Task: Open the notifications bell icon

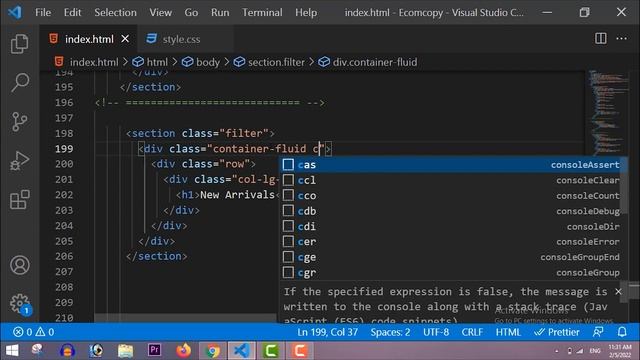Action: (622, 332)
